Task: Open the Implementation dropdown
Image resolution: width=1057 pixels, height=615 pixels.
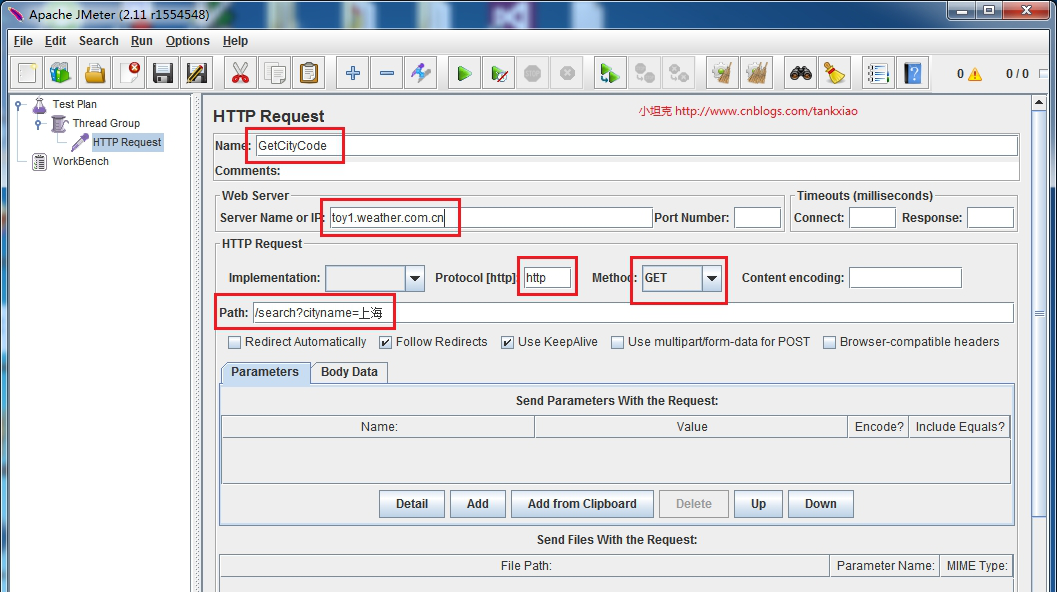Action: [x=415, y=278]
